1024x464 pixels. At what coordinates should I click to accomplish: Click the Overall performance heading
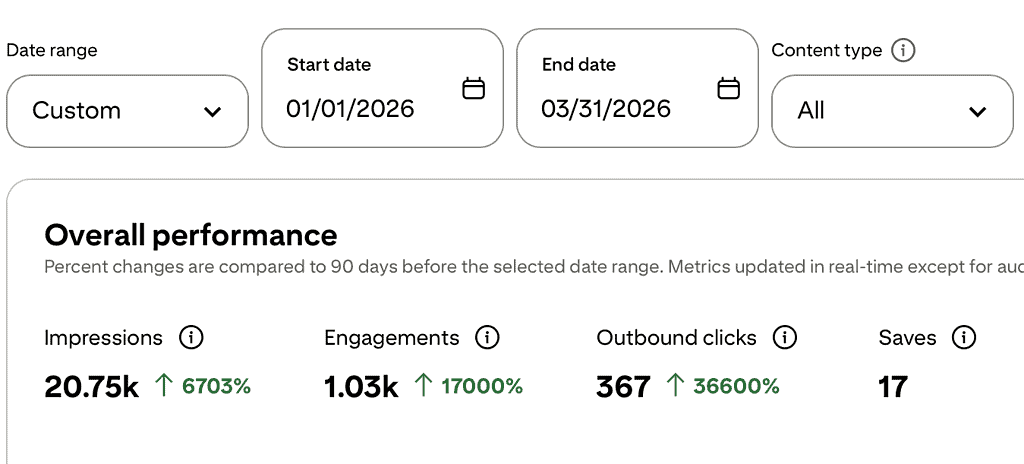pos(191,235)
